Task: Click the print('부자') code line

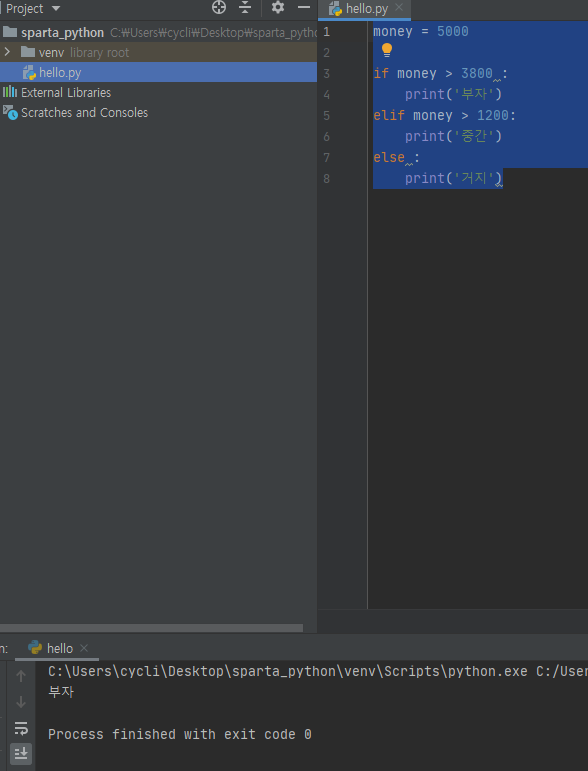Action: click(453, 94)
